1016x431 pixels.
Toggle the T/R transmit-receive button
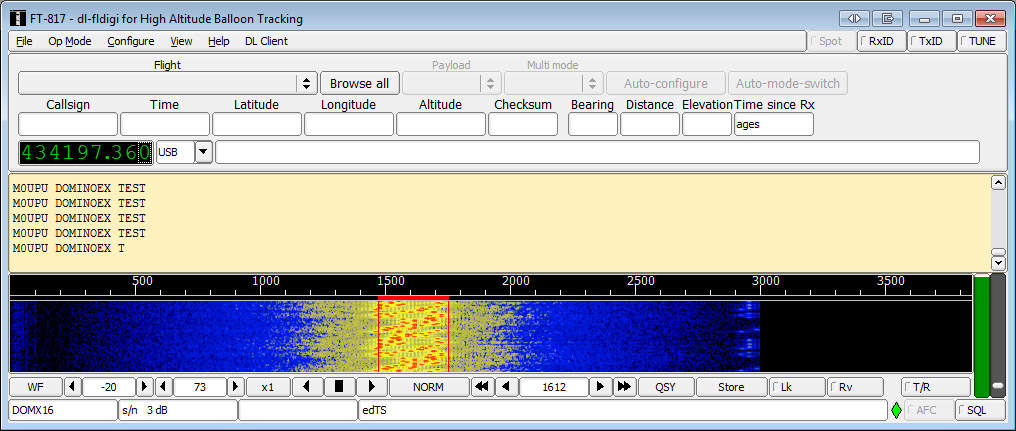tap(936, 388)
